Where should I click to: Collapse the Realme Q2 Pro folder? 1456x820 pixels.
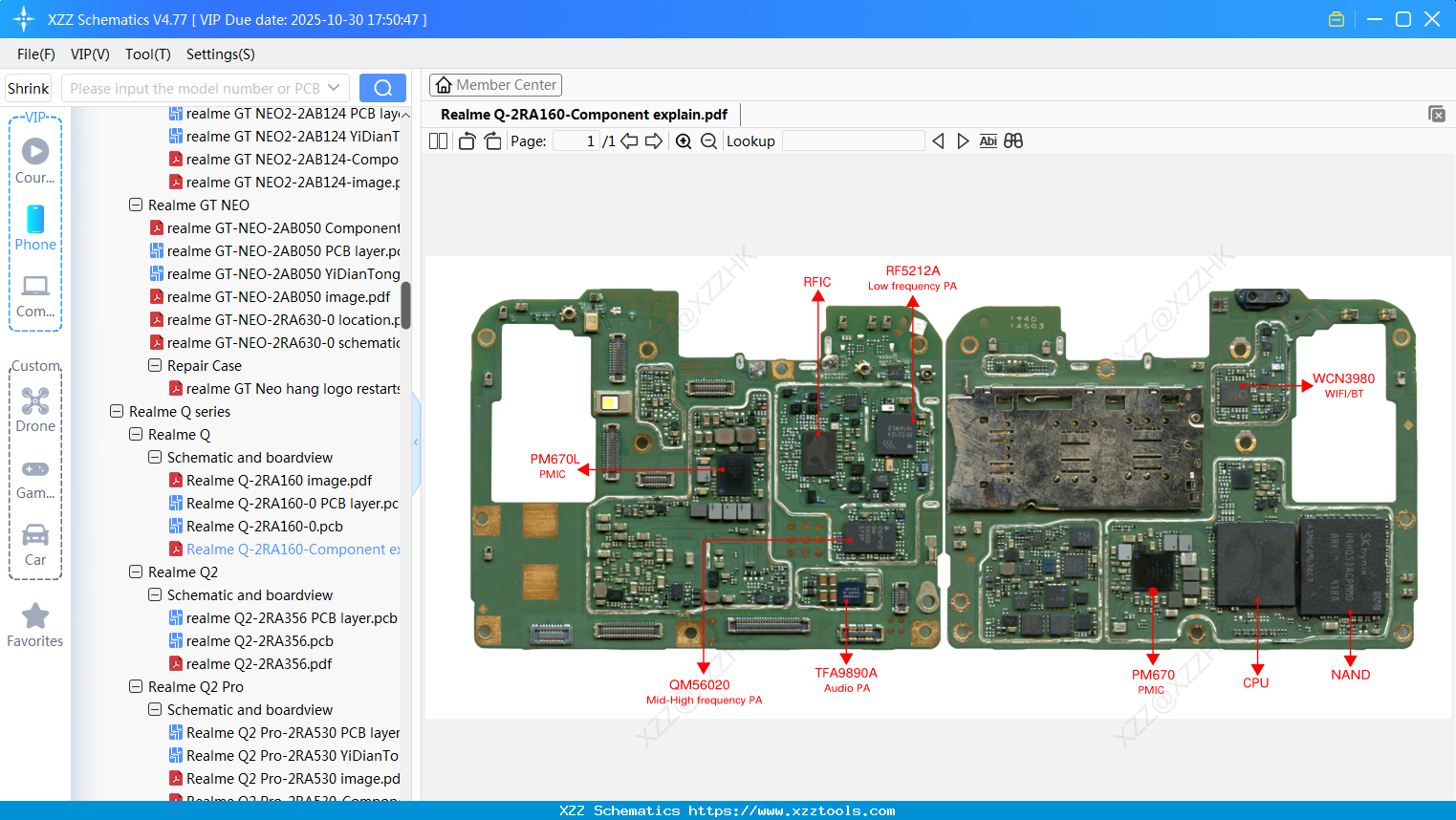click(x=136, y=687)
